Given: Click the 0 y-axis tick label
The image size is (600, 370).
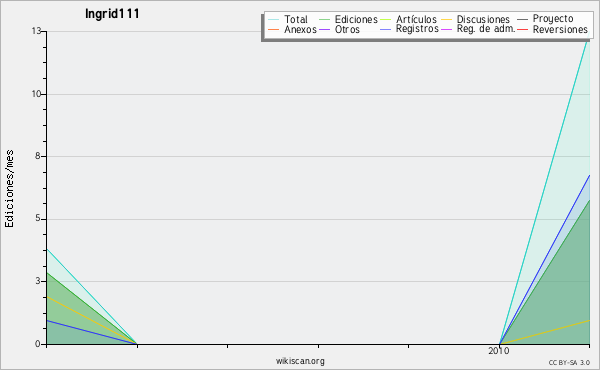Looking at the screenshot, I should tap(38, 344).
